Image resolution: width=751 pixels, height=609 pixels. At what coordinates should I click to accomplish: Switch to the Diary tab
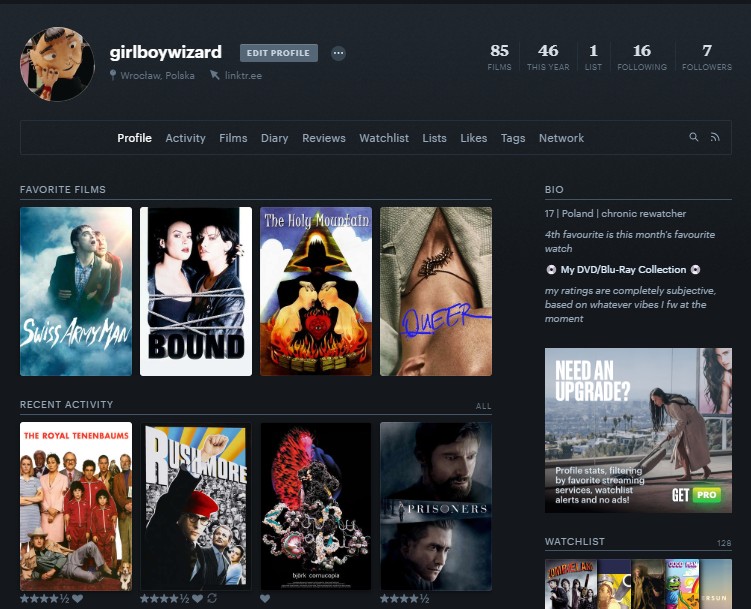coord(274,138)
